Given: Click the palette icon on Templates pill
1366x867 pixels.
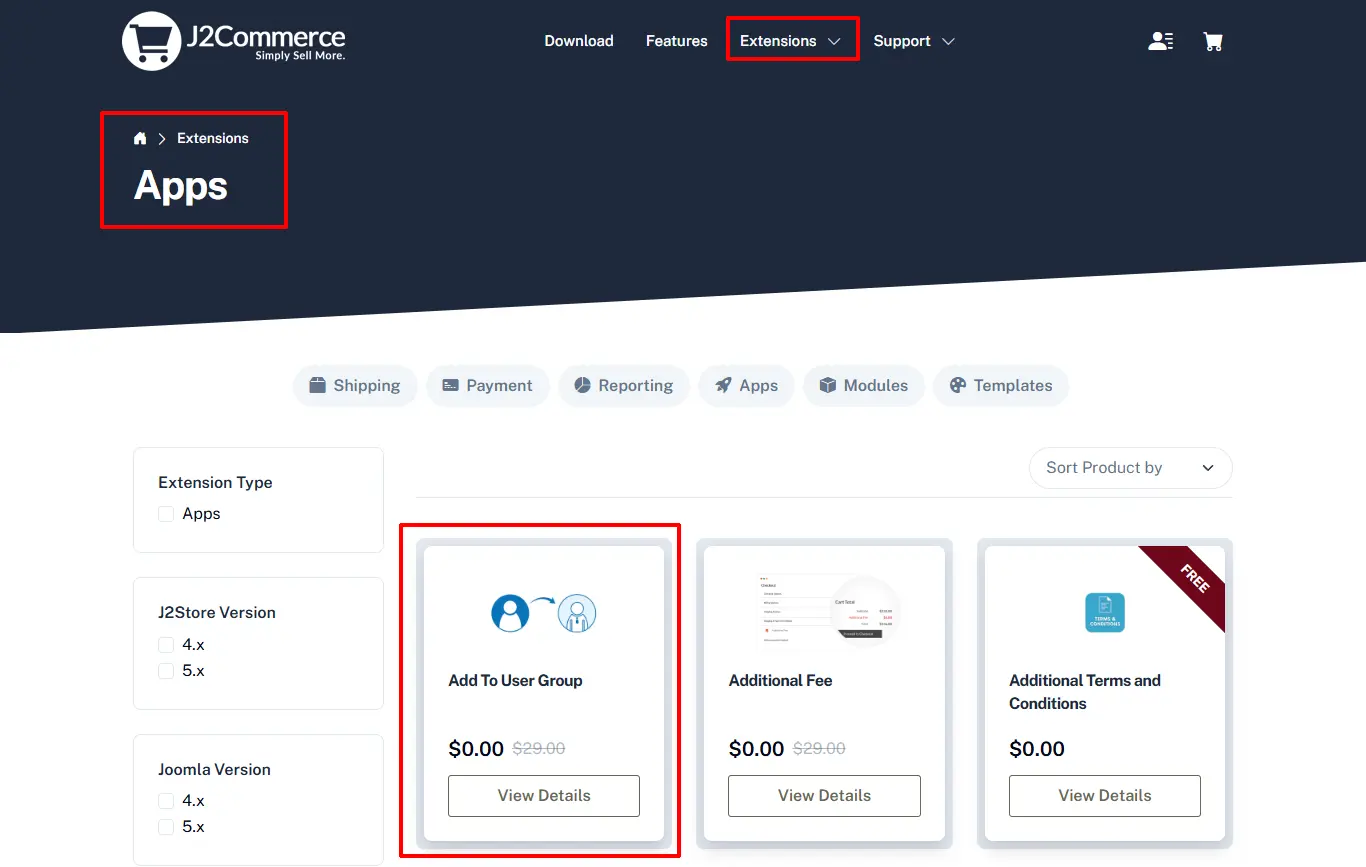Looking at the screenshot, I should pos(958,385).
